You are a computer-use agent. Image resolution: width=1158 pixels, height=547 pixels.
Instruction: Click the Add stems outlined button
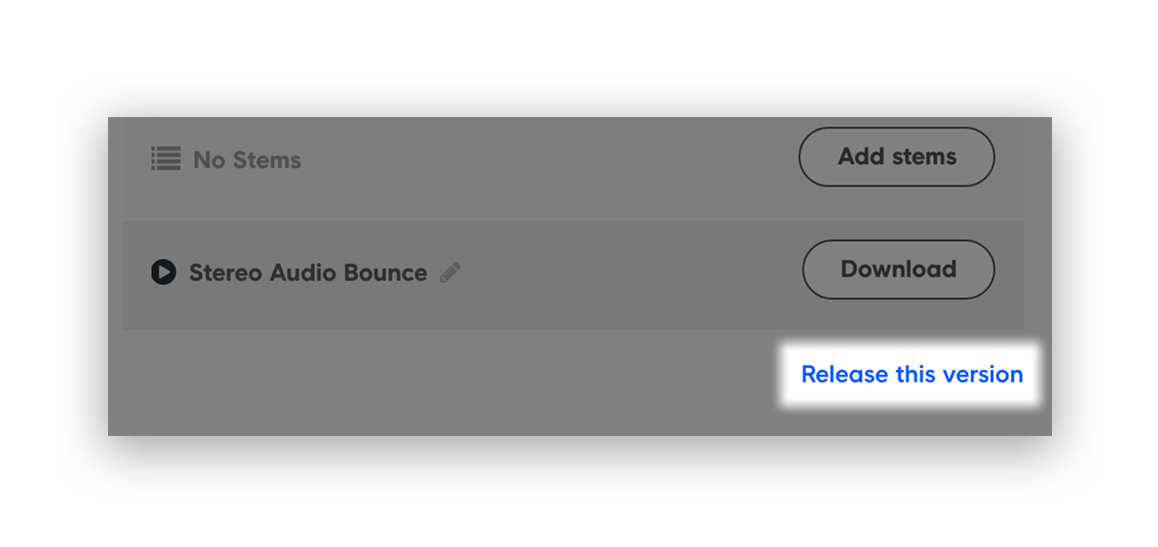coord(897,156)
